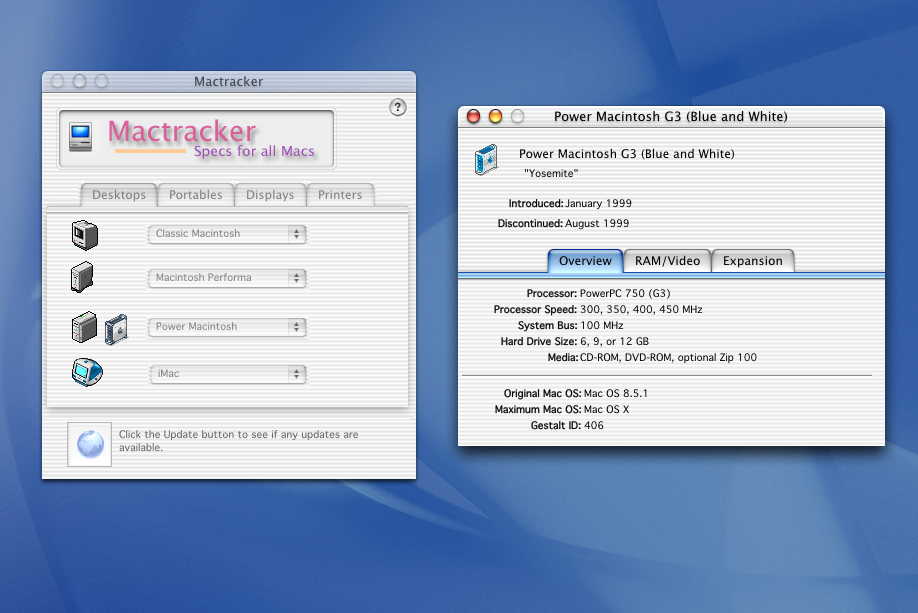Viewport: 918px width, 613px height.
Task: Select the Overview tab
Action: (585, 261)
